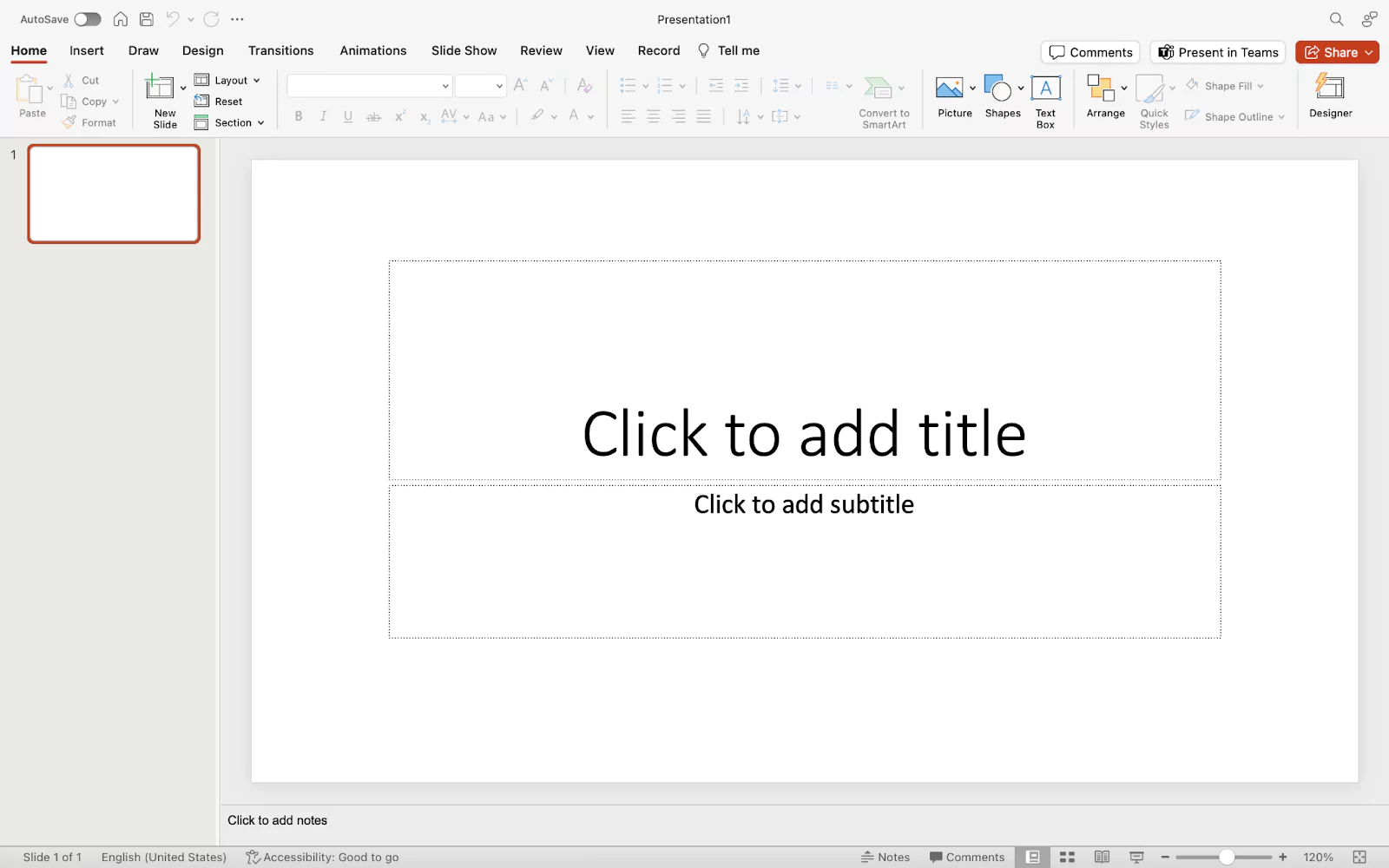1389x868 pixels.
Task: Open the Designer pane
Action: 1330,96
